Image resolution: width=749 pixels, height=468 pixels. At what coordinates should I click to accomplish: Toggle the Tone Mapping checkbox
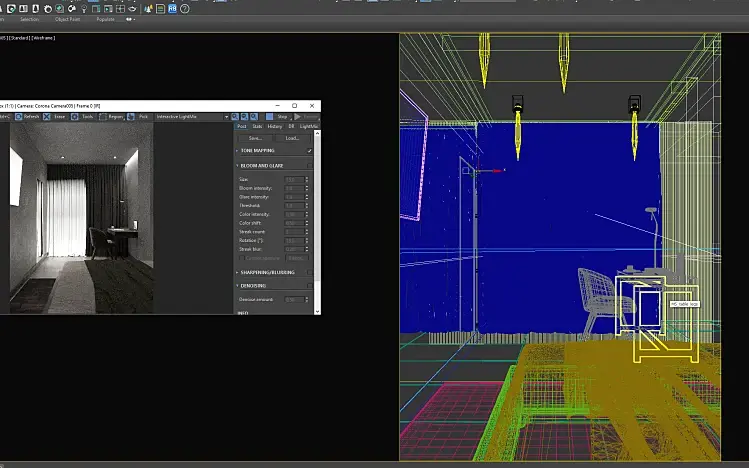click(309, 151)
